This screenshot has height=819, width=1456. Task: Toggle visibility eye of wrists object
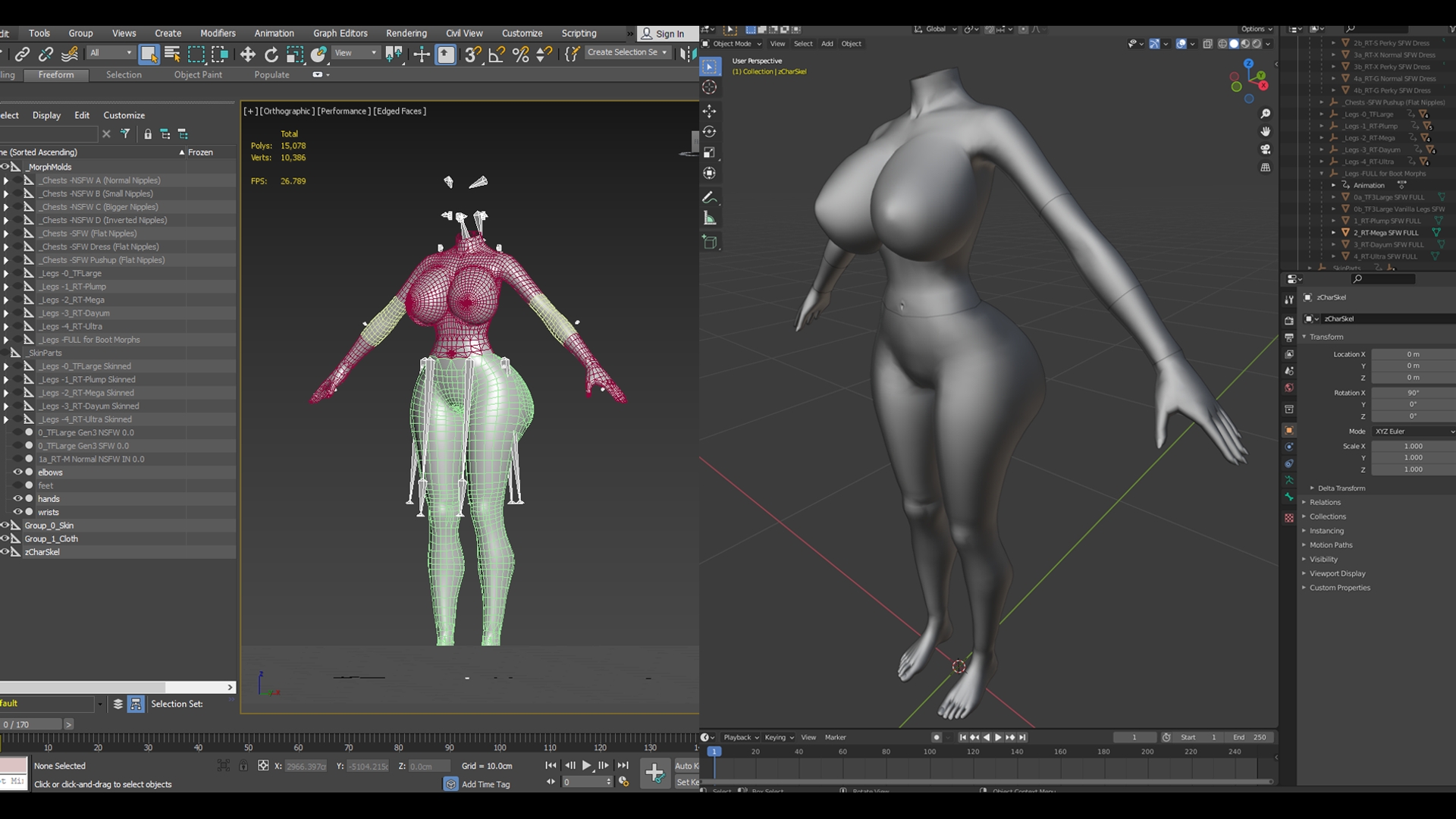[17, 512]
